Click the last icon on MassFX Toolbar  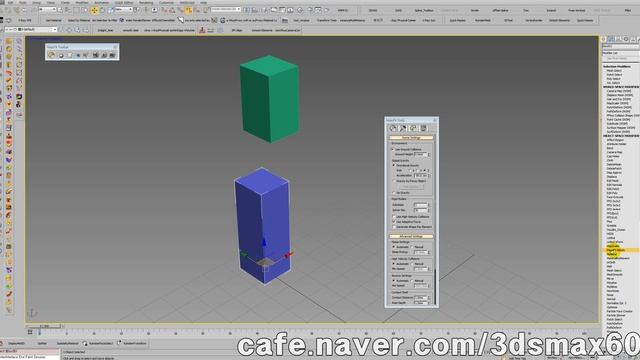pyautogui.click(x=112, y=55)
